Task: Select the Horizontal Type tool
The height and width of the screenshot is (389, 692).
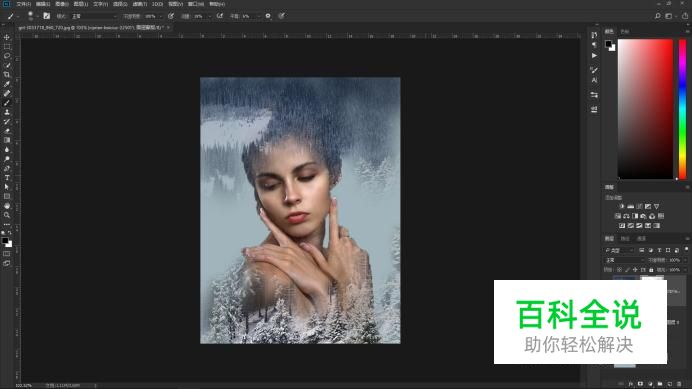Action: pos(7,178)
